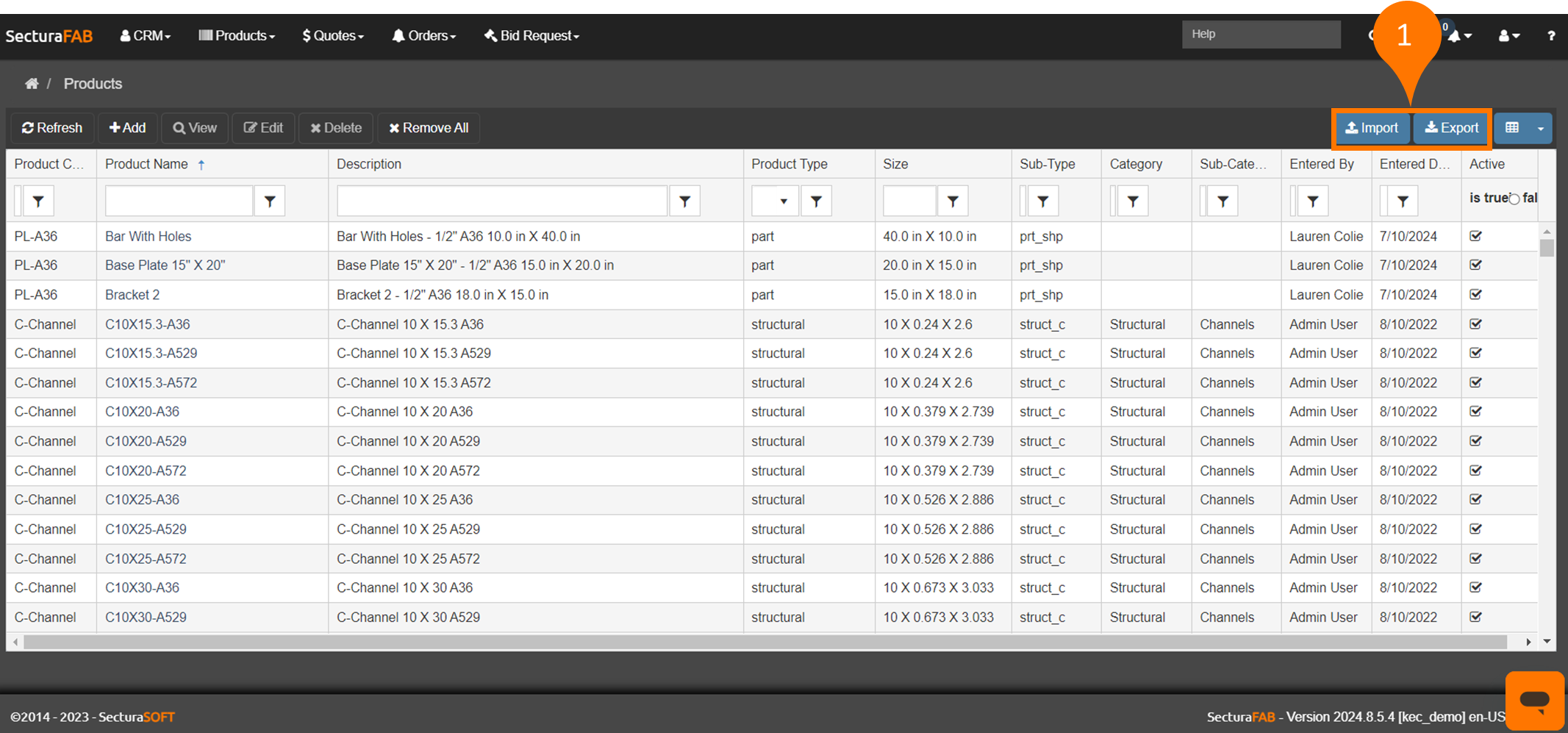Click the notification bell icon

click(1455, 36)
